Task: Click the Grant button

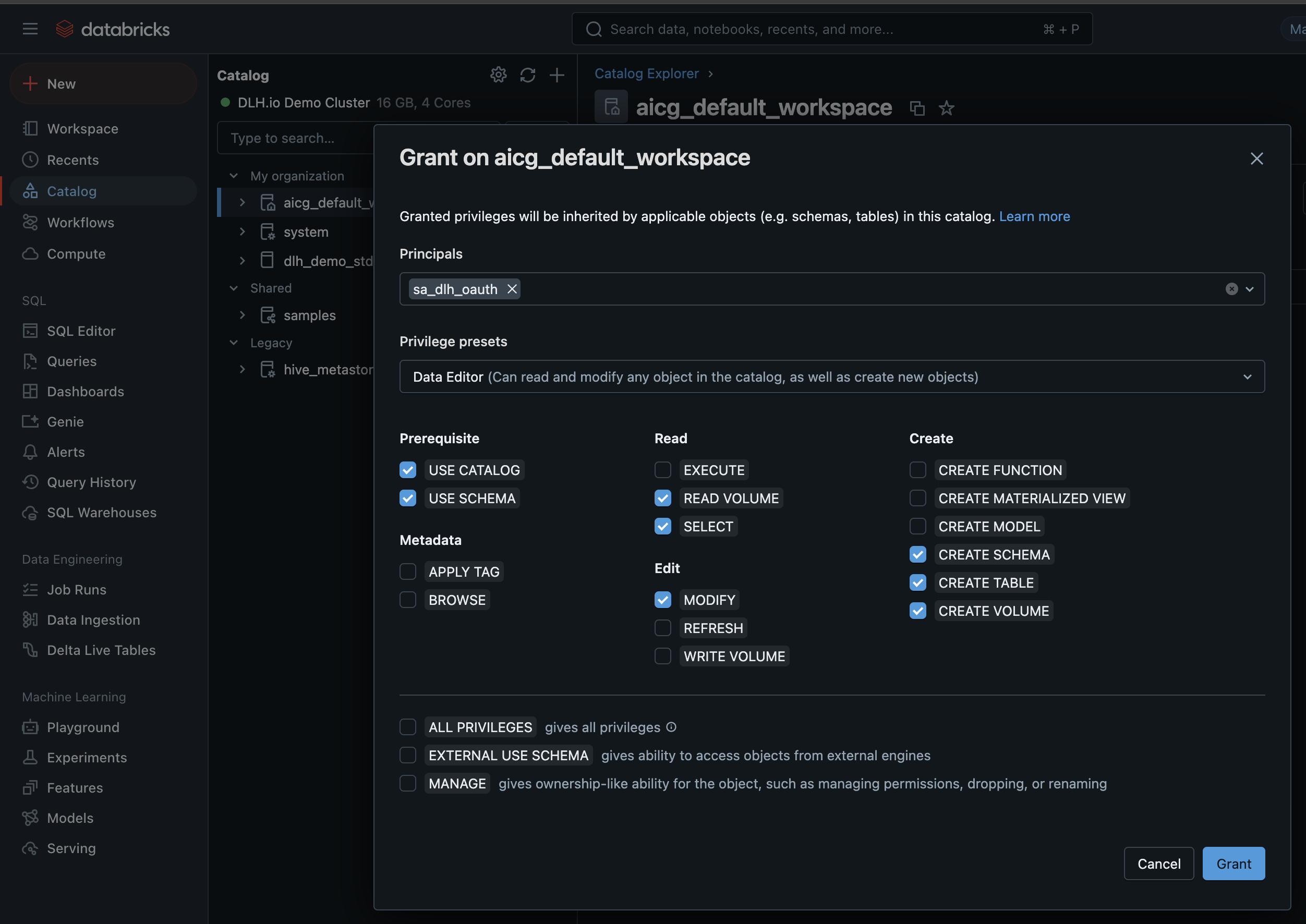Action: [x=1233, y=864]
